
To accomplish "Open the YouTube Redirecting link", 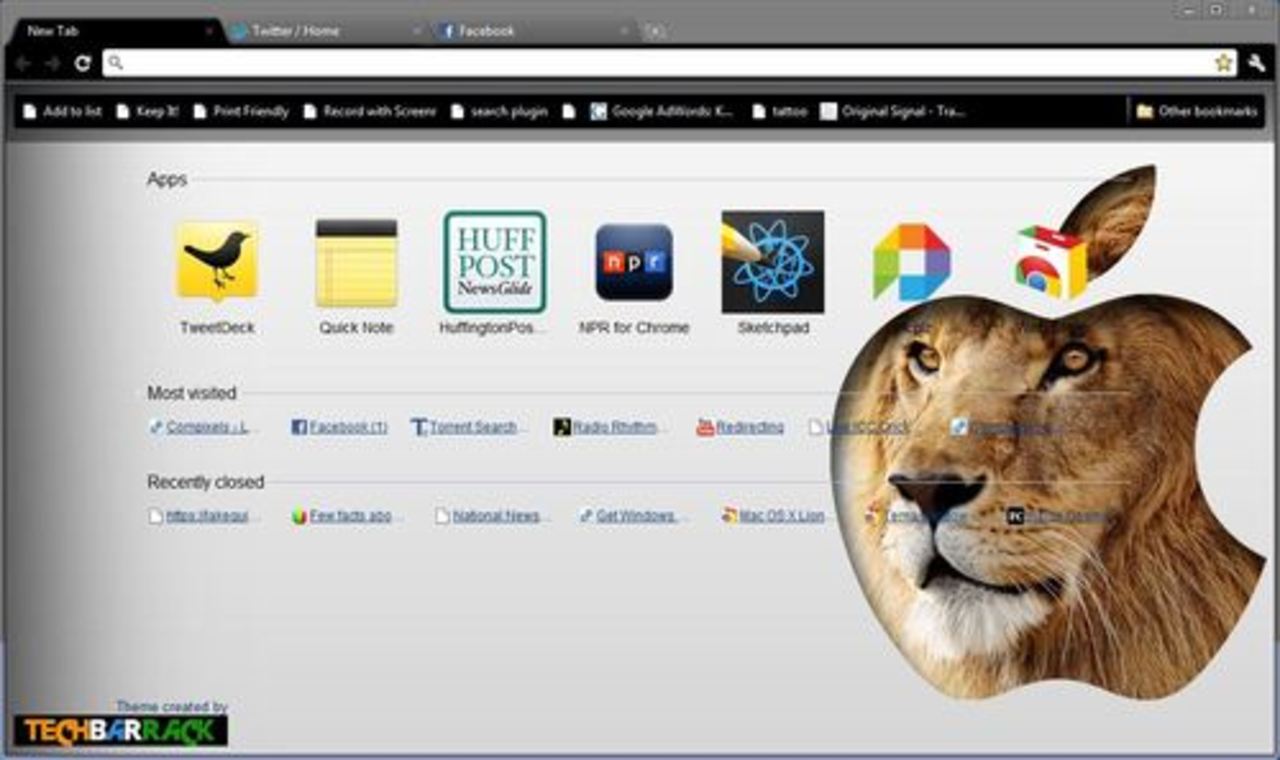I will (741, 427).
